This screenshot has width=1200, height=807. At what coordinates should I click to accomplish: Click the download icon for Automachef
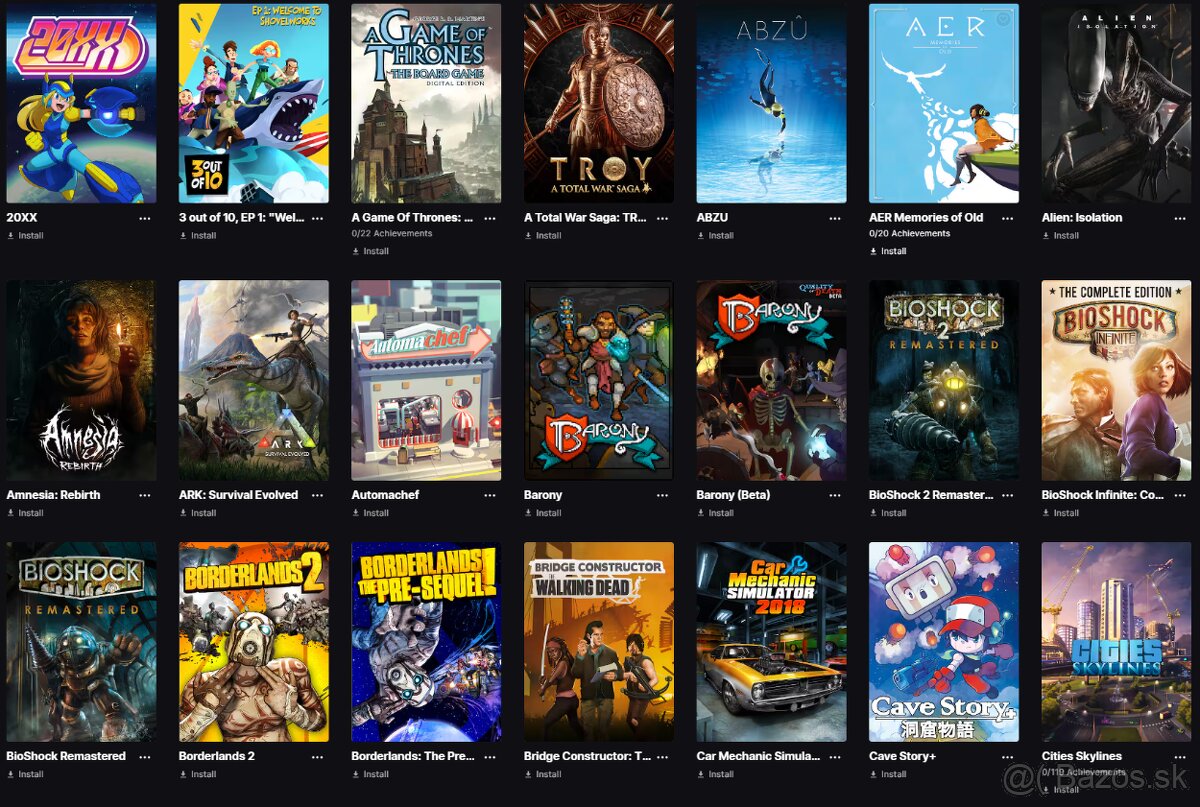coord(356,513)
